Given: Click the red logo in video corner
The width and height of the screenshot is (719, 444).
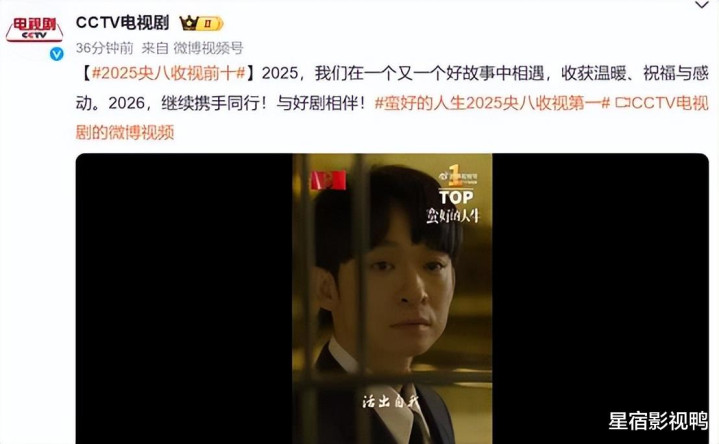Looking at the screenshot, I should (328, 180).
